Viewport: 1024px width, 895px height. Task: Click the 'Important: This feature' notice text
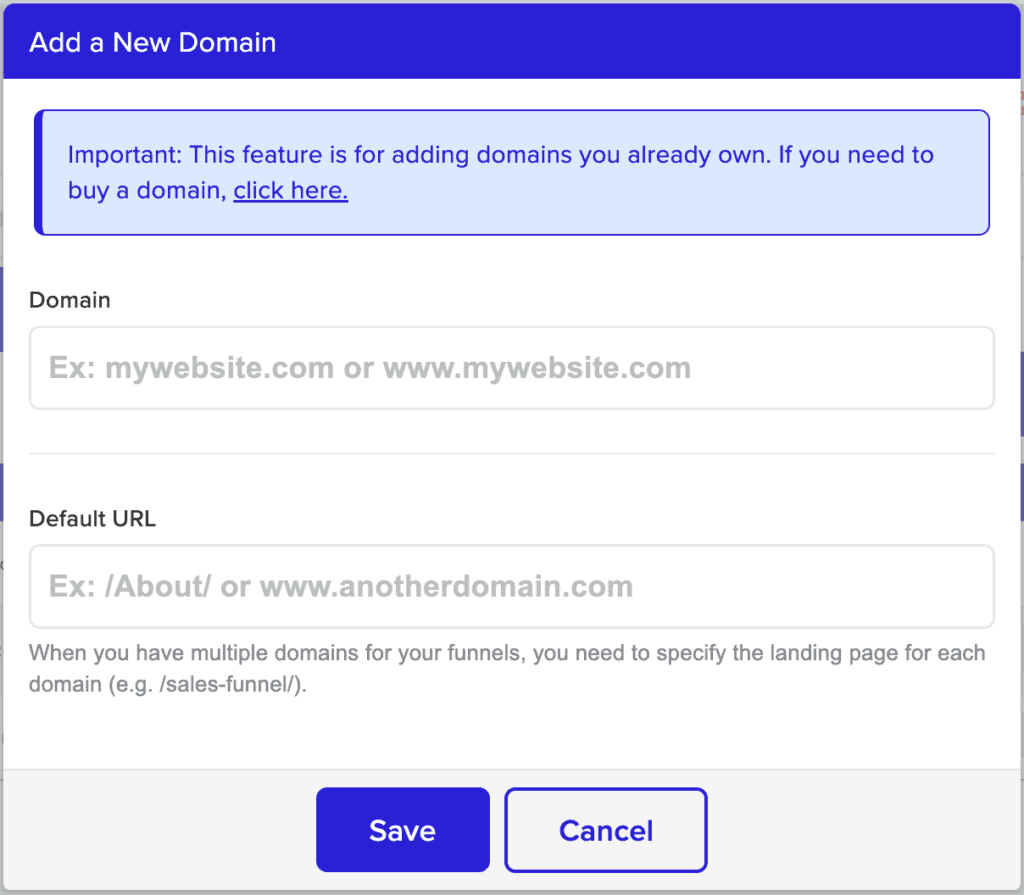(501, 172)
